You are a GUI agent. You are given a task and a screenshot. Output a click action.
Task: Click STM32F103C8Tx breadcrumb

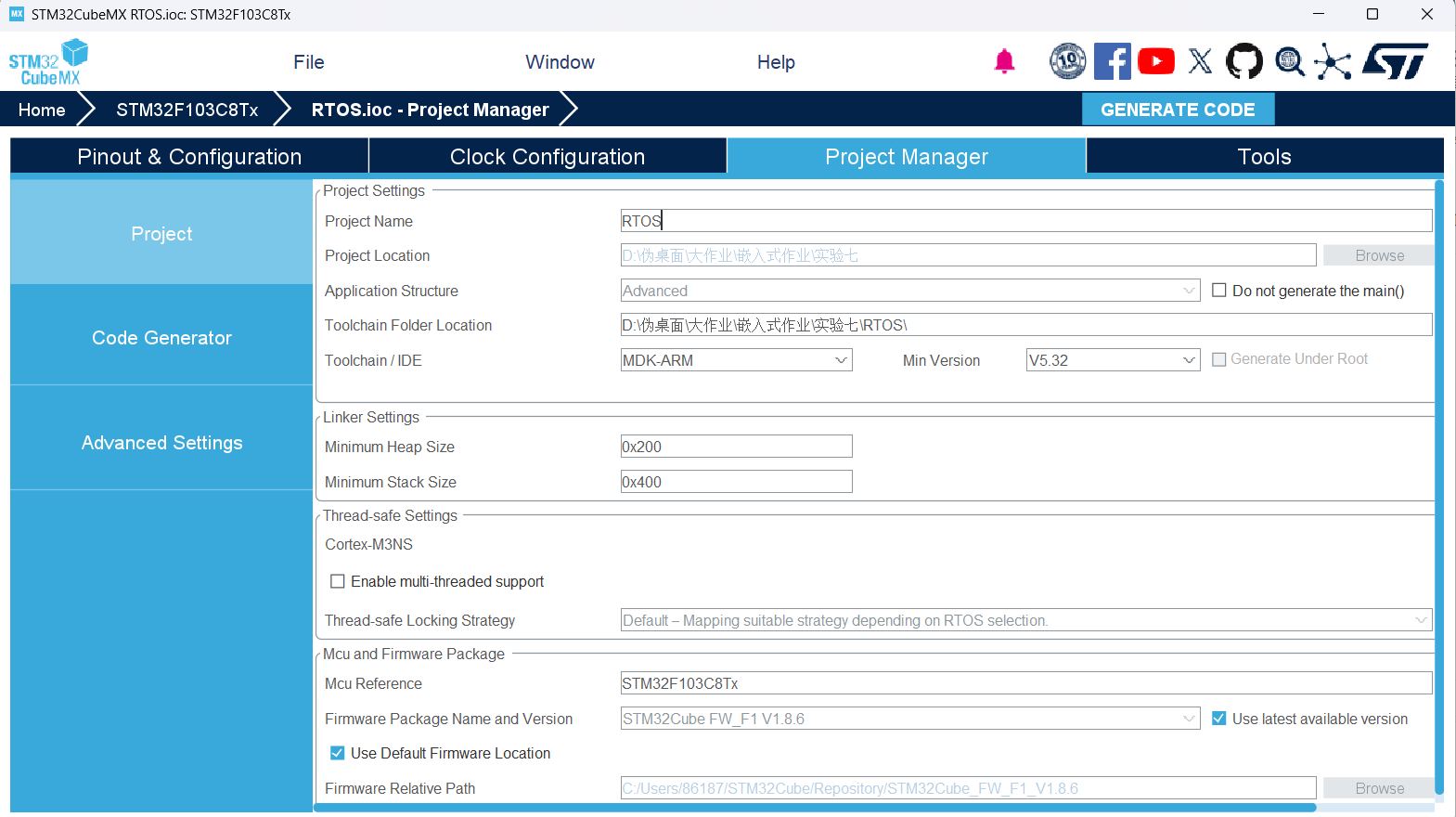(x=187, y=110)
